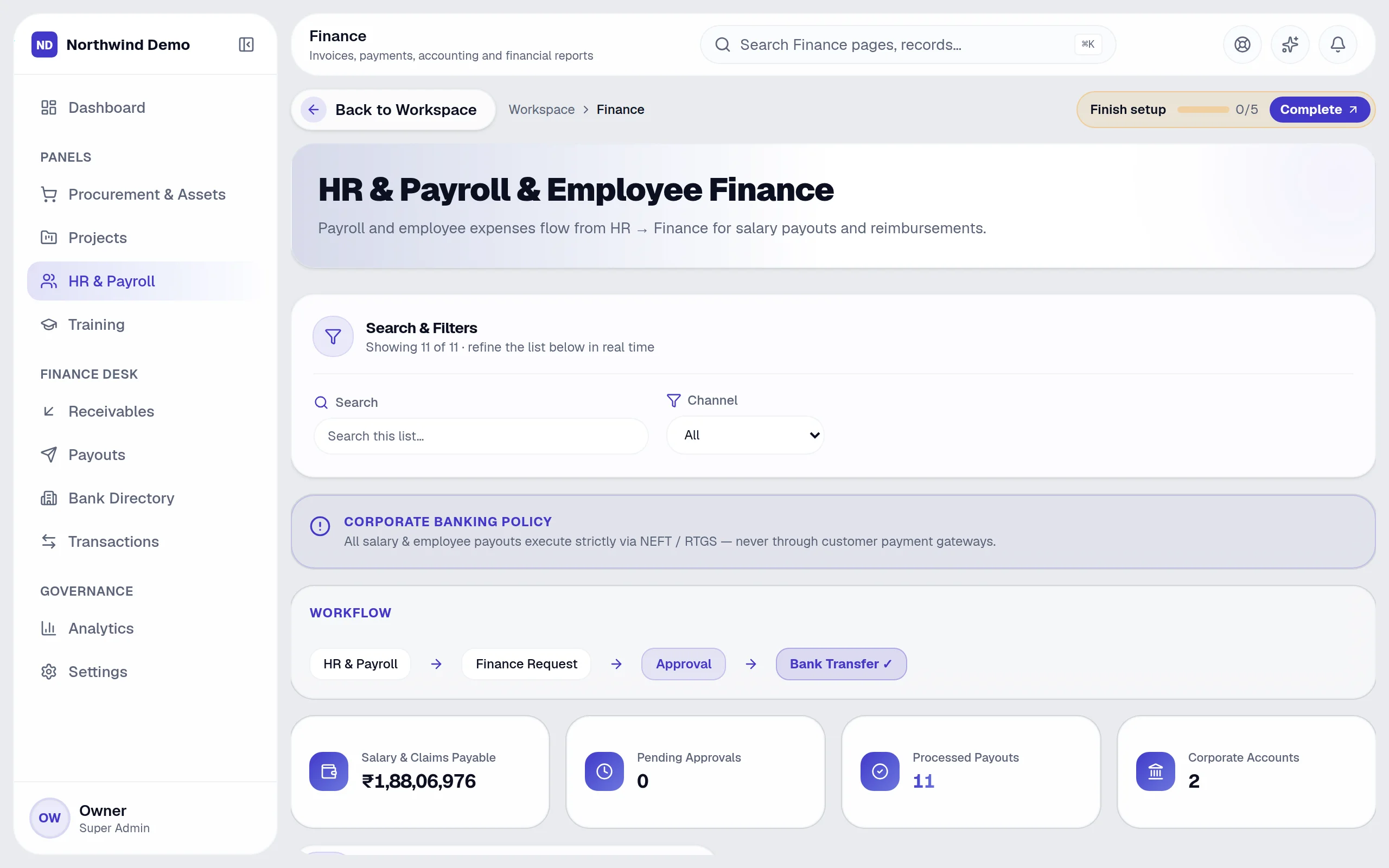
Task: Select HR & Payroll in the sidebar
Action: pyautogui.click(x=145, y=280)
